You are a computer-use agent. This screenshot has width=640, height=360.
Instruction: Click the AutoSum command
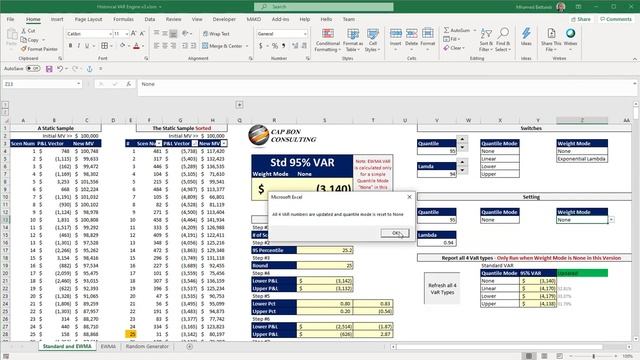point(457,30)
